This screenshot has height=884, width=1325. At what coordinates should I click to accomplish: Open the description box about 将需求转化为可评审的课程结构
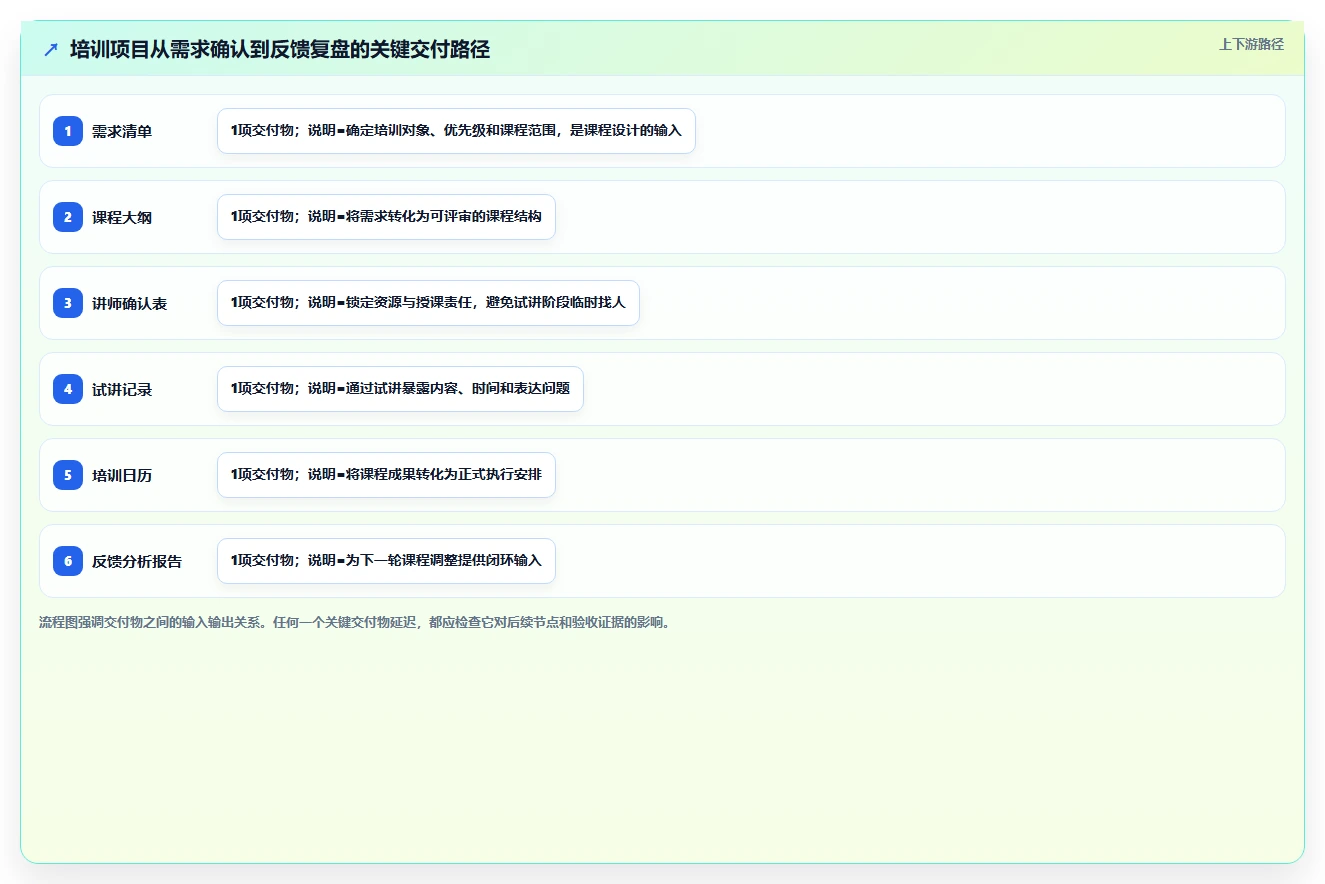point(386,217)
